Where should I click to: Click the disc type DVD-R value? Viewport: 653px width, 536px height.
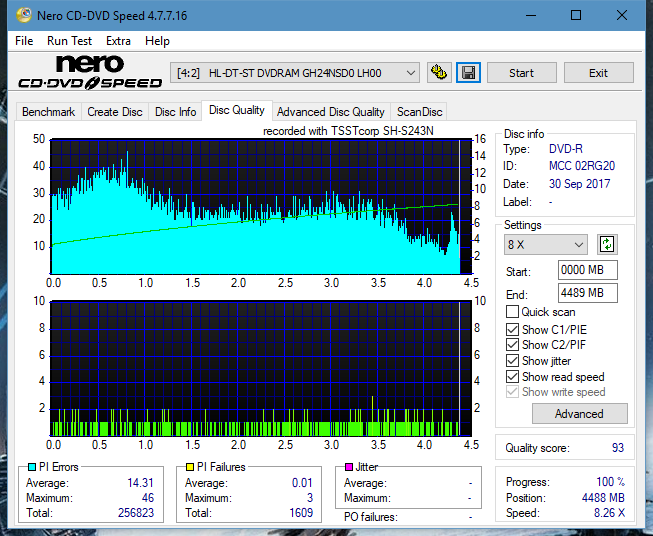[566, 149]
